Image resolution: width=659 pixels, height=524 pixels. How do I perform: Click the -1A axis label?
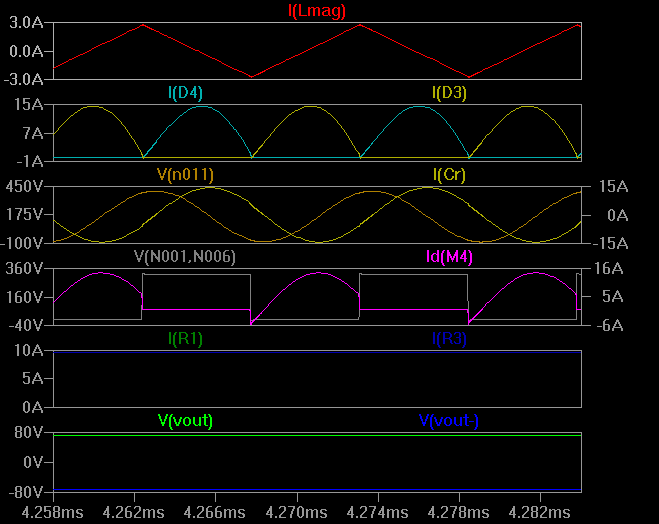[x=30, y=161]
